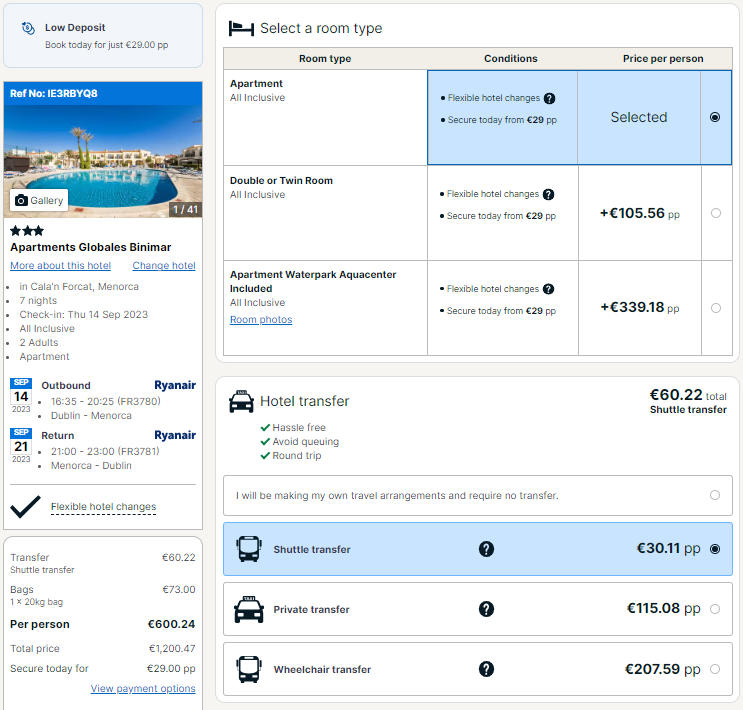The height and width of the screenshot is (710, 743).
Task: Click the Flexible hotel changes dotted link
Action: (103, 507)
